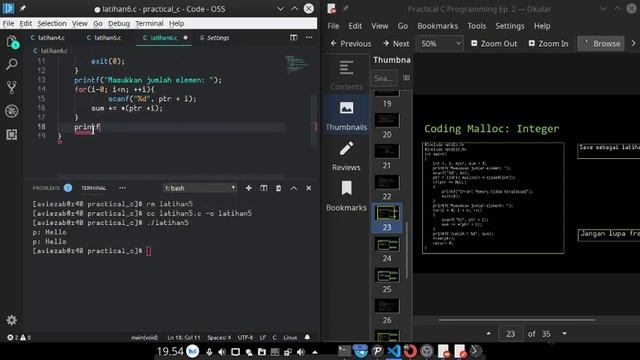The width and height of the screenshot is (640, 360).
Task: Click Okular thumbnails vertical scrollbar
Action: 407,251
